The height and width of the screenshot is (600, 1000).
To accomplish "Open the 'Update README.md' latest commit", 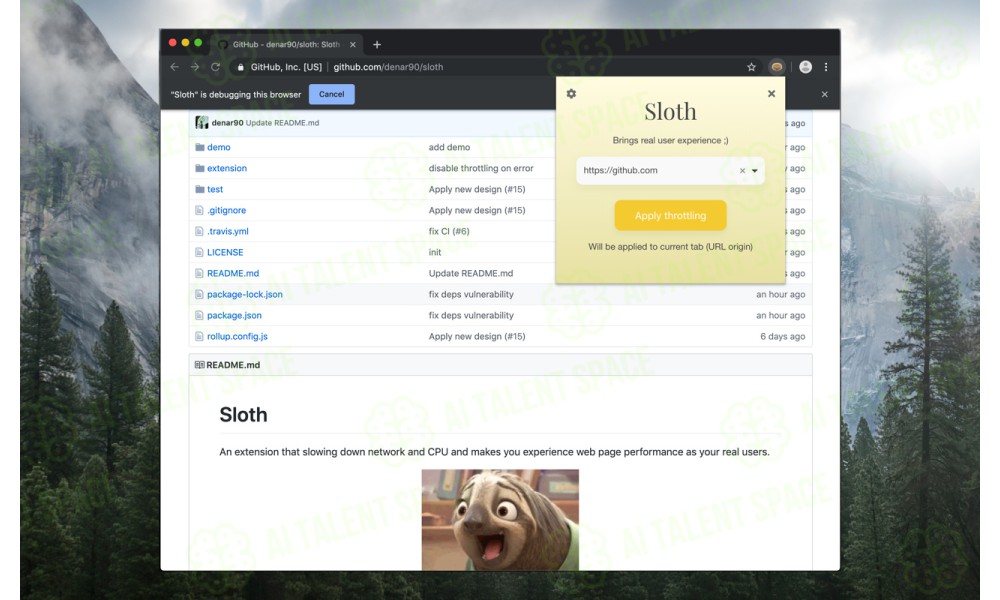I will point(283,123).
